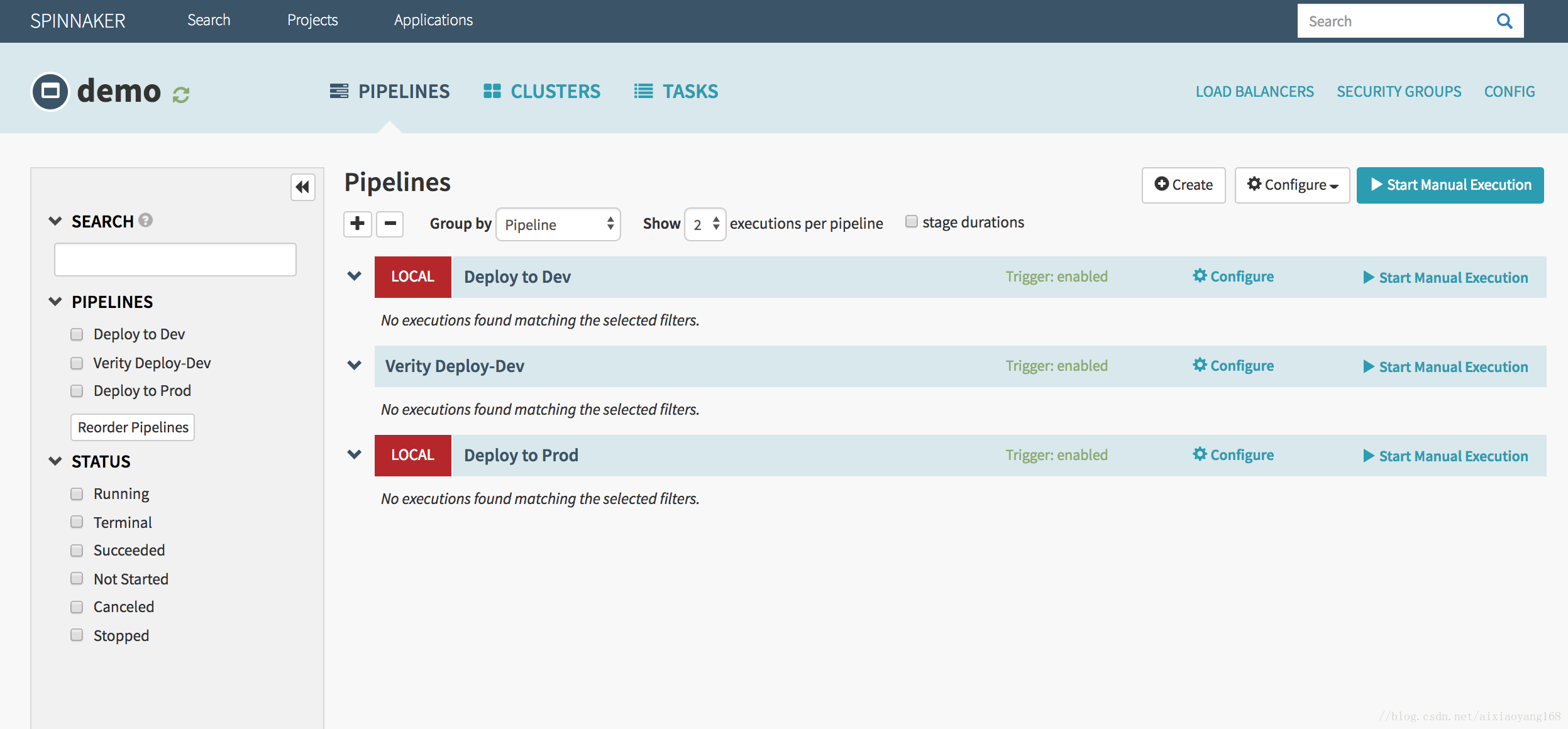The image size is (1568, 729).
Task: Collapse the filter sidebar with double-arrow icon
Action: click(x=302, y=187)
